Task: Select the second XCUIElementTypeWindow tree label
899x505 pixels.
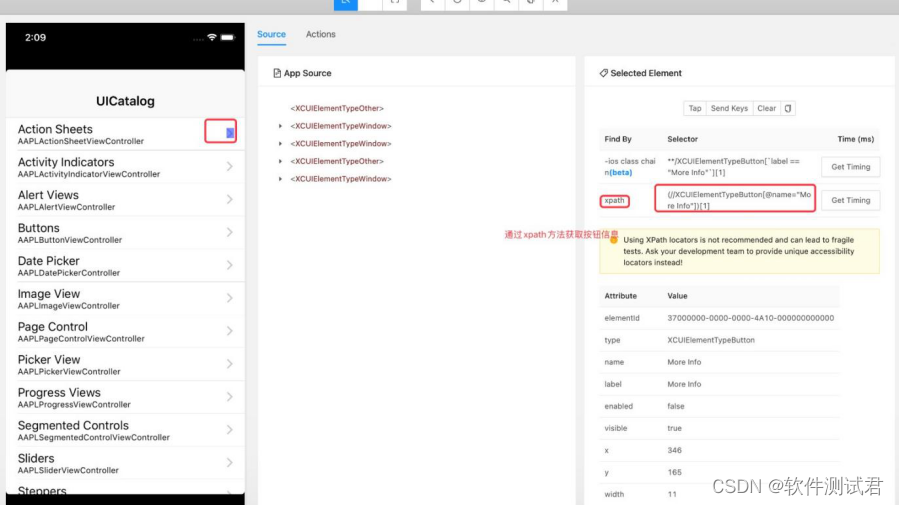Action: (341, 144)
